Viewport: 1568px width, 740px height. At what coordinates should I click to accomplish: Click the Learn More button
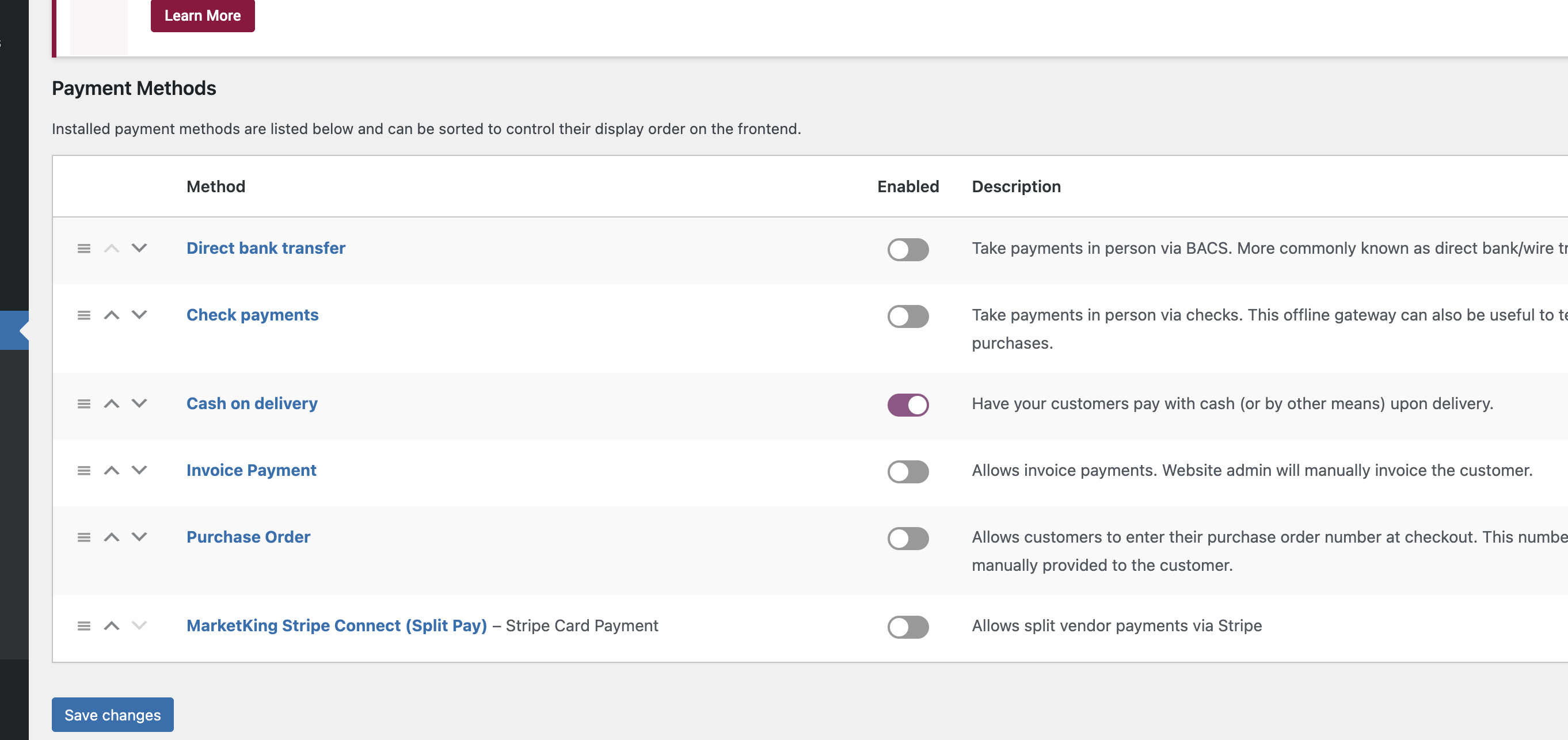coord(203,15)
